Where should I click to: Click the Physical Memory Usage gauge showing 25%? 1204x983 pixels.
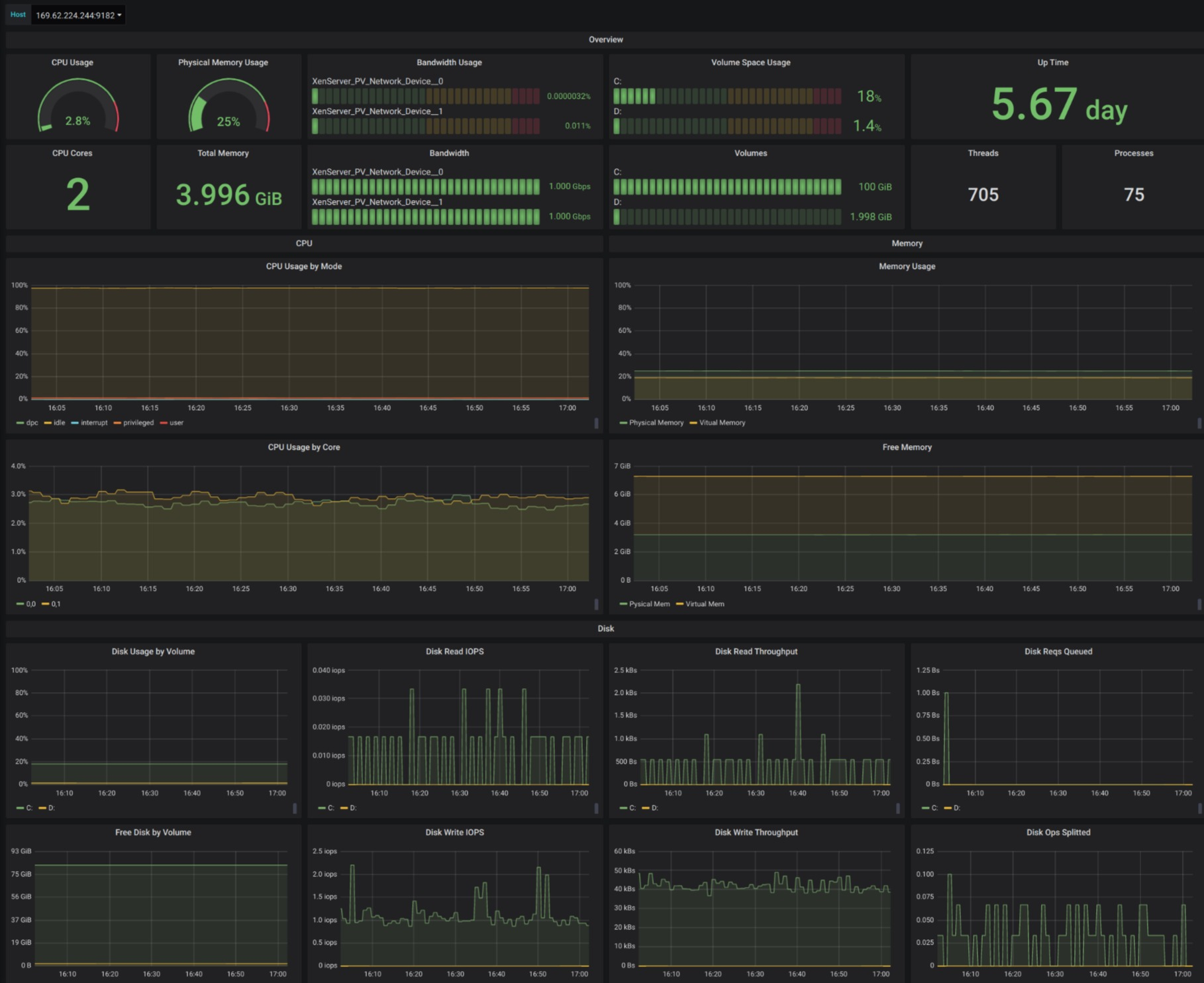228,106
